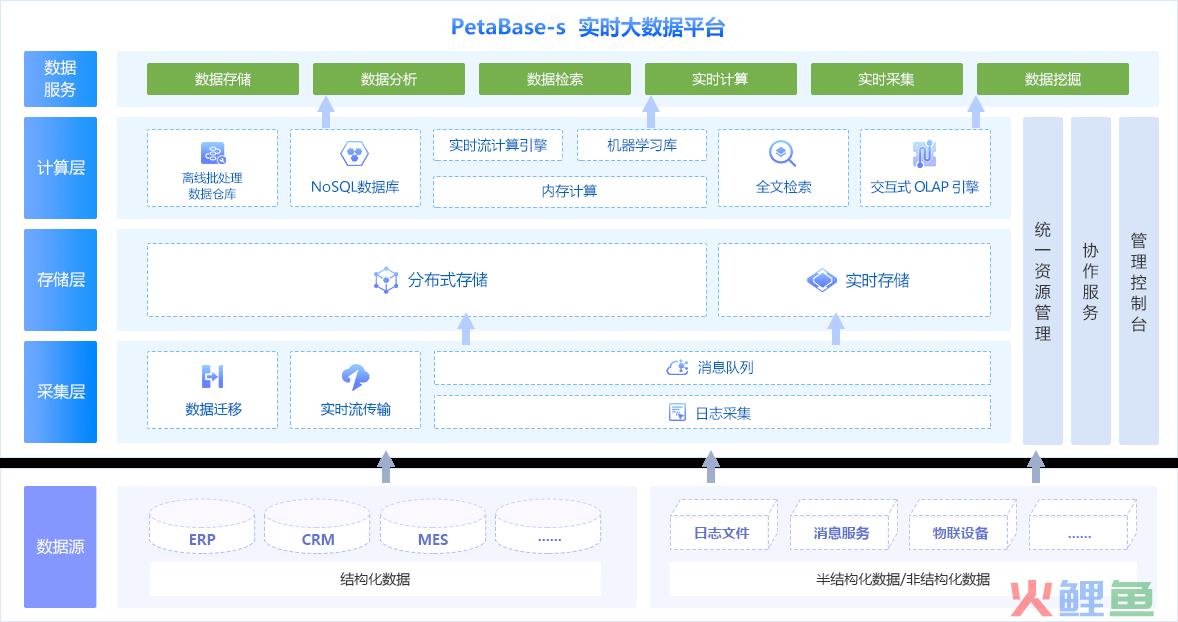Click the ERP database cylinder
This screenshot has width=1178, height=622.
[202, 527]
